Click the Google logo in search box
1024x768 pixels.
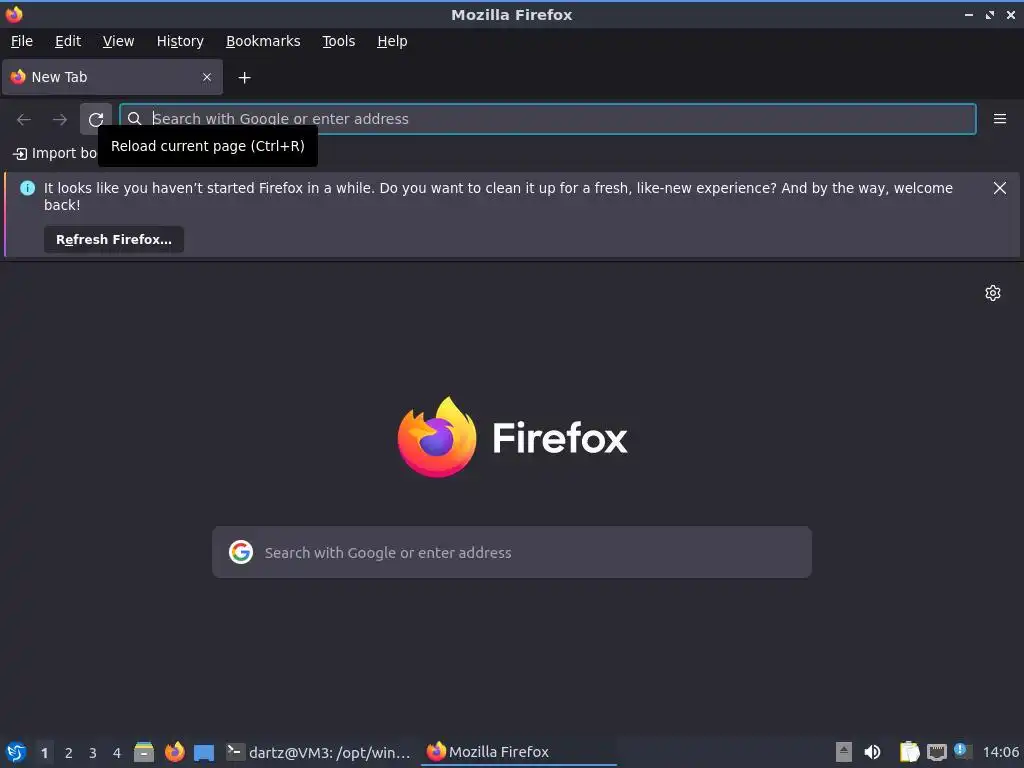[240, 552]
